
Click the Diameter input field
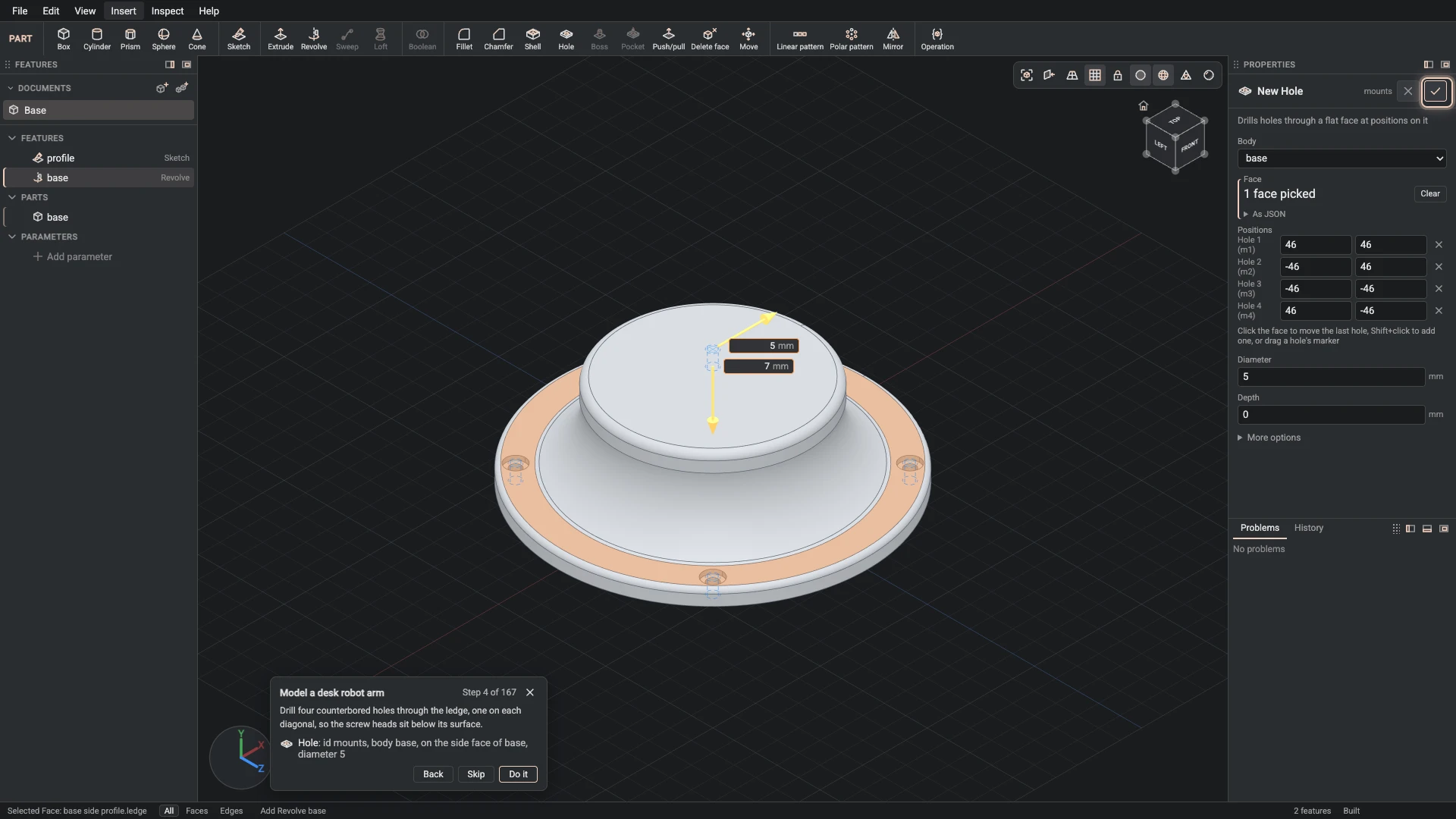1331,377
